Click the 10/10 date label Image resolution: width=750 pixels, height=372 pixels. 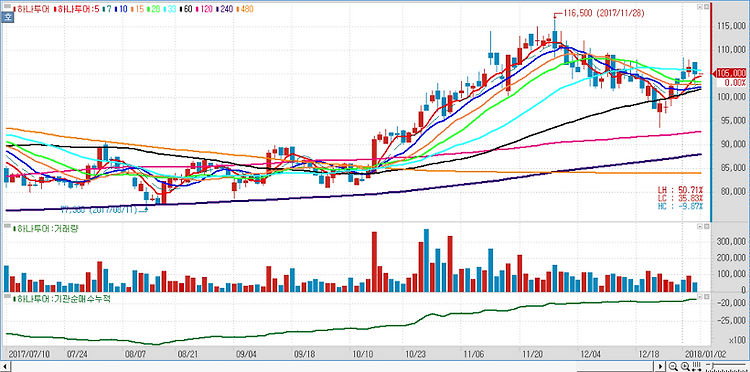tap(362, 355)
